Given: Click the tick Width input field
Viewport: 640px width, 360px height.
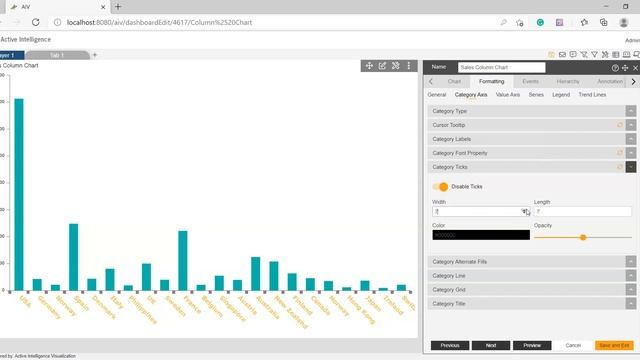Looking at the screenshot, I should (x=481, y=211).
